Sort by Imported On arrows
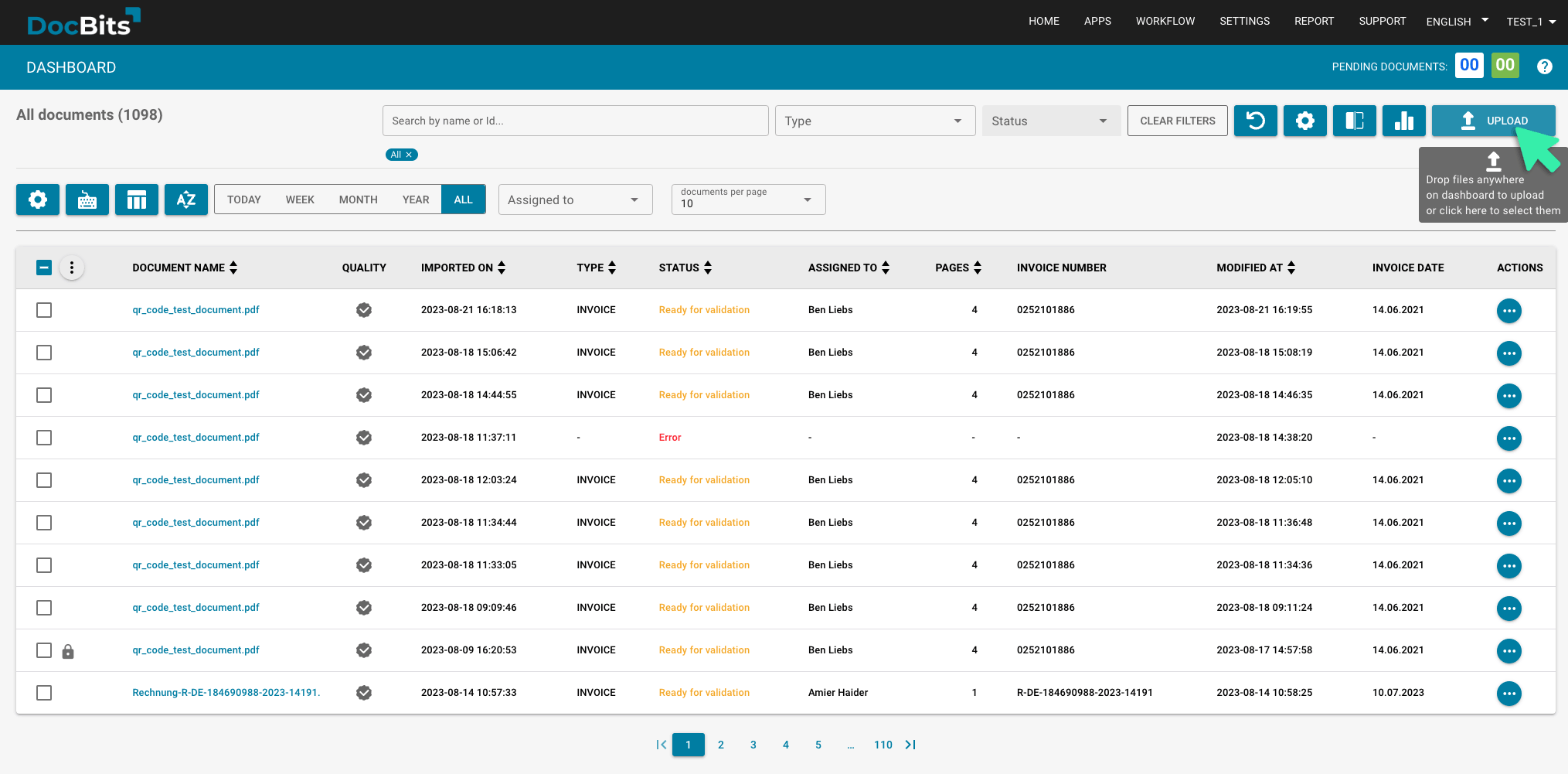Viewport: 1568px width, 774px height. pyautogui.click(x=502, y=268)
